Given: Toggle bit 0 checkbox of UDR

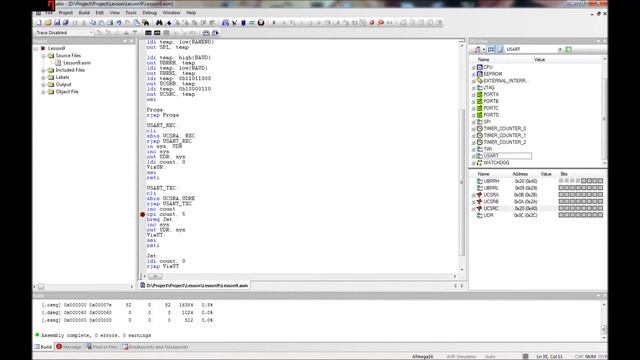Looking at the screenshot, I should pos(600,215).
